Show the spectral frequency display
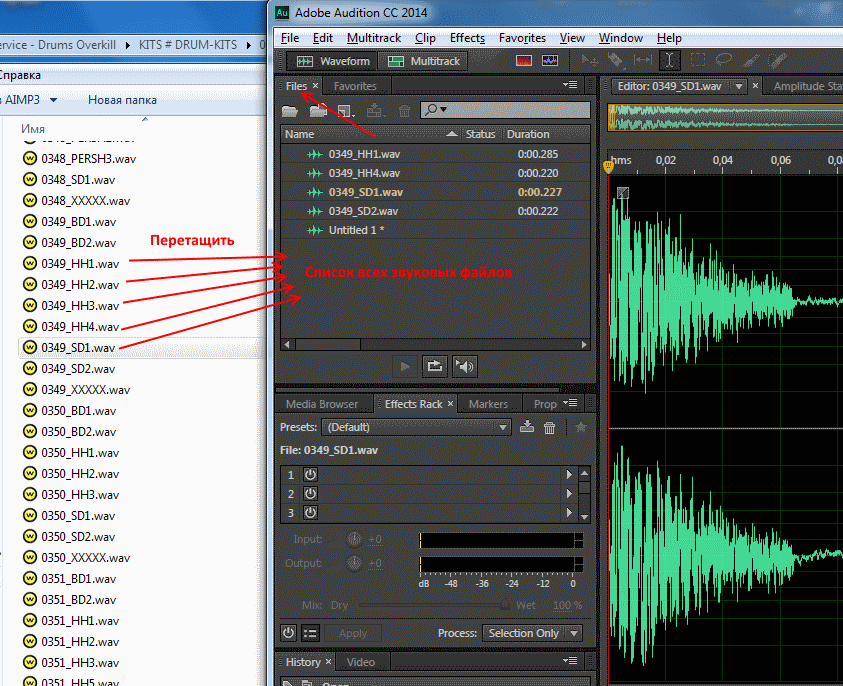Viewport: 843px width, 686px height. point(523,61)
